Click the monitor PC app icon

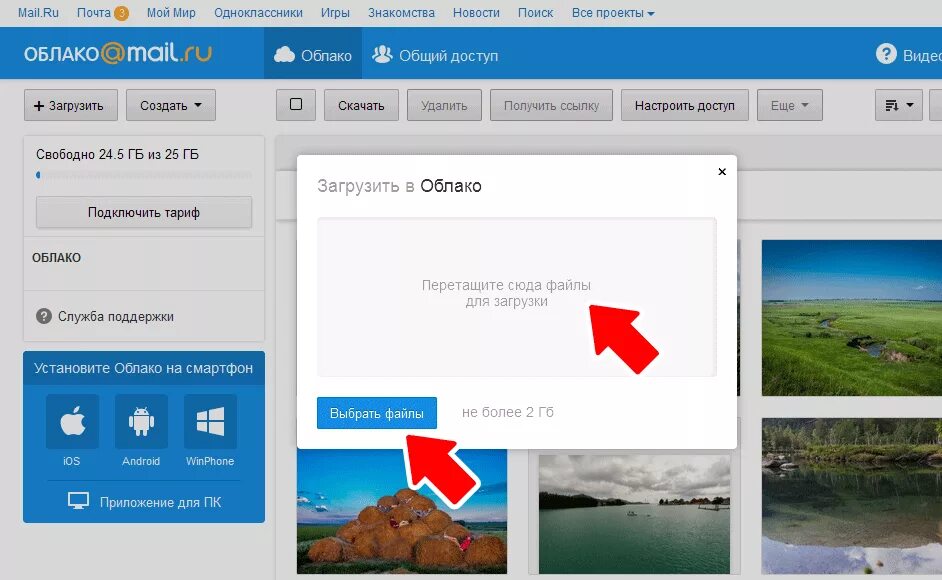click(78, 501)
